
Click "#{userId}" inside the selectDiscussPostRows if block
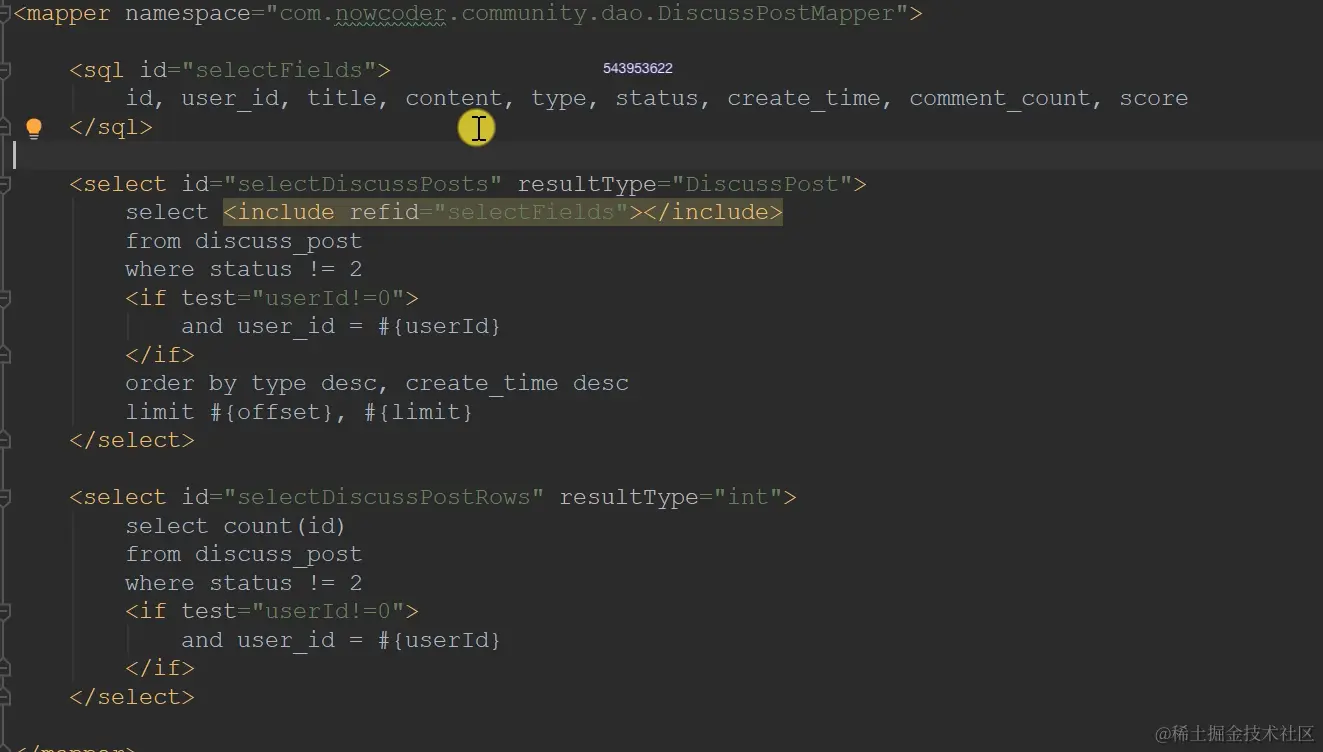point(440,640)
